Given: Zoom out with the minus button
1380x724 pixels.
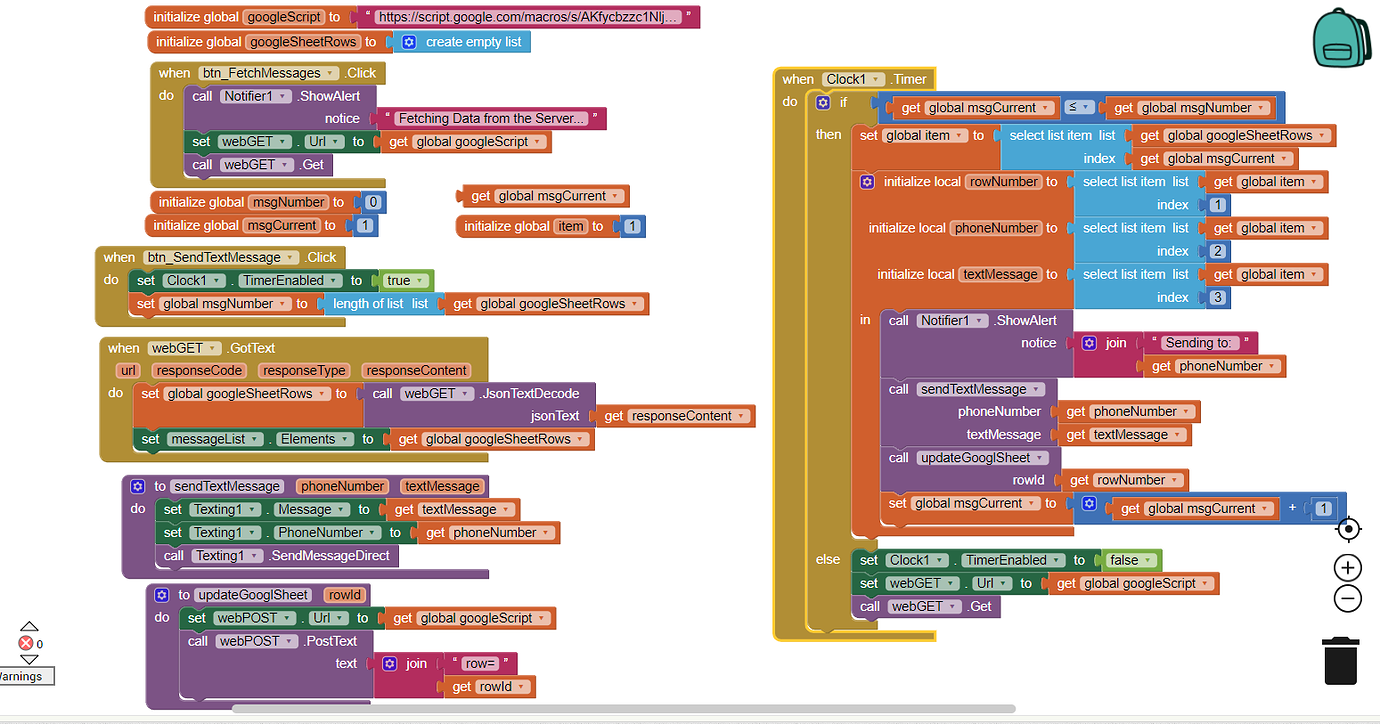Looking at the screenshot, I should [1348, 598].
